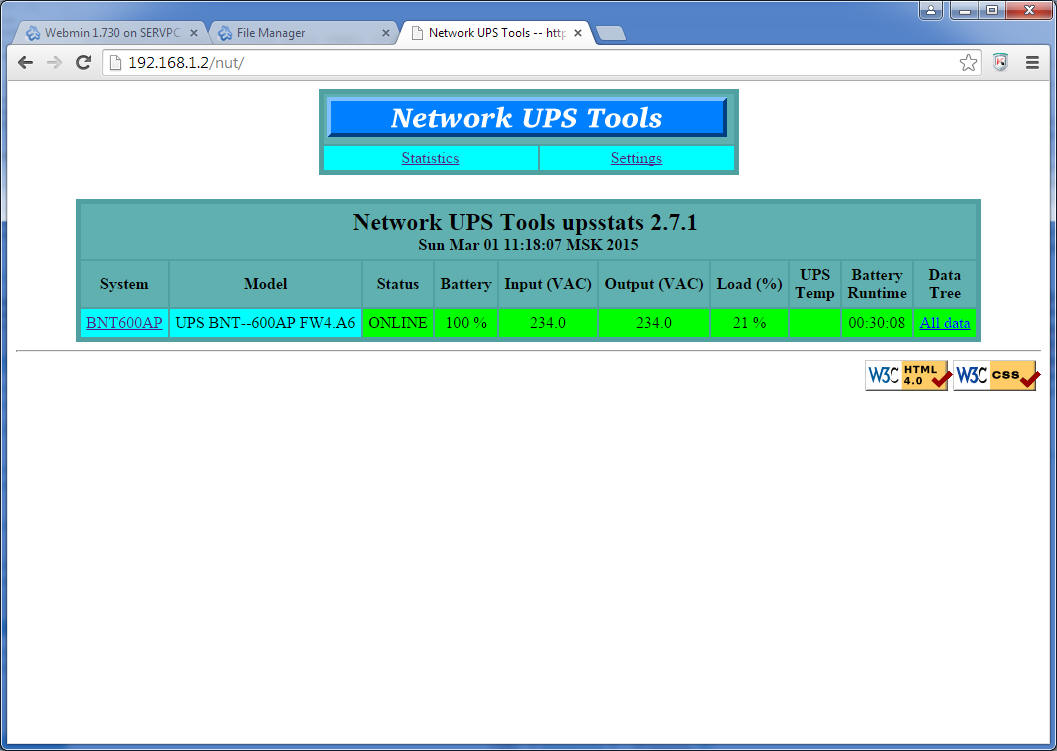Click the W3C HTML 4.0 validation badge

907,376
